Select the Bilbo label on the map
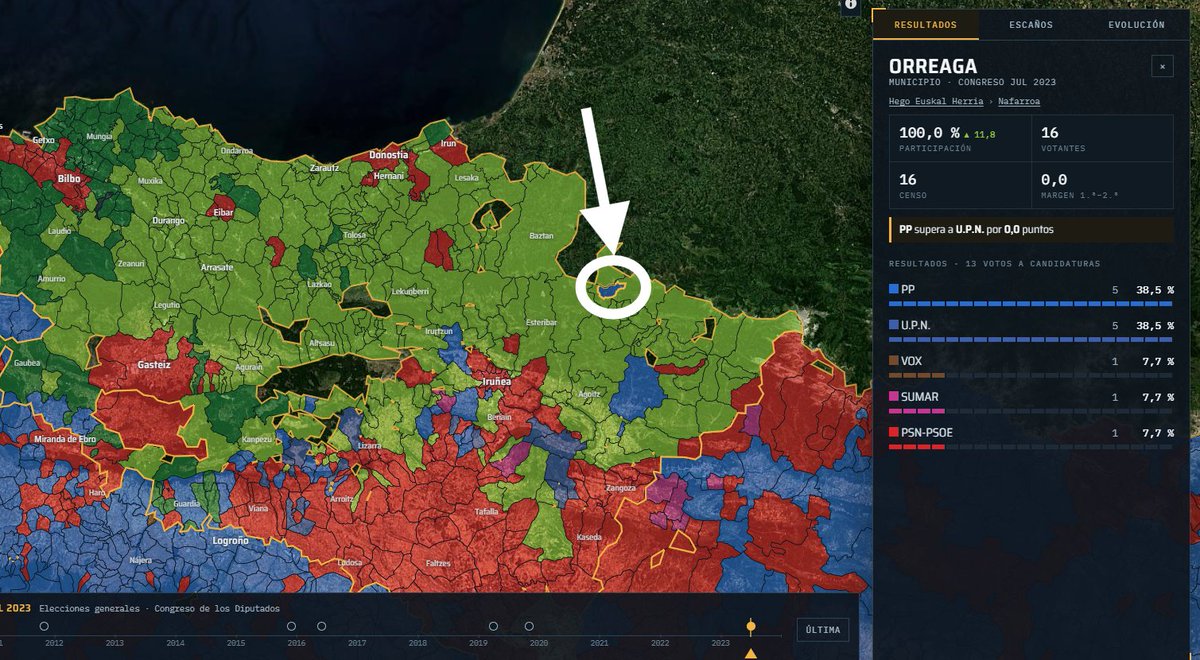 pos(69,179)
